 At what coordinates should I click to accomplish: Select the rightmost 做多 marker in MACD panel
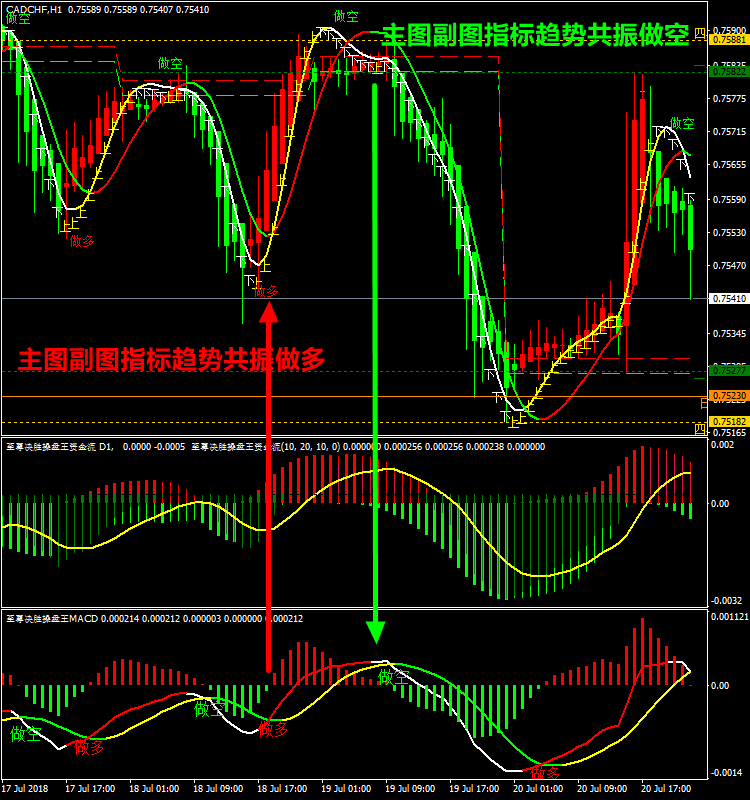[545, 772]
